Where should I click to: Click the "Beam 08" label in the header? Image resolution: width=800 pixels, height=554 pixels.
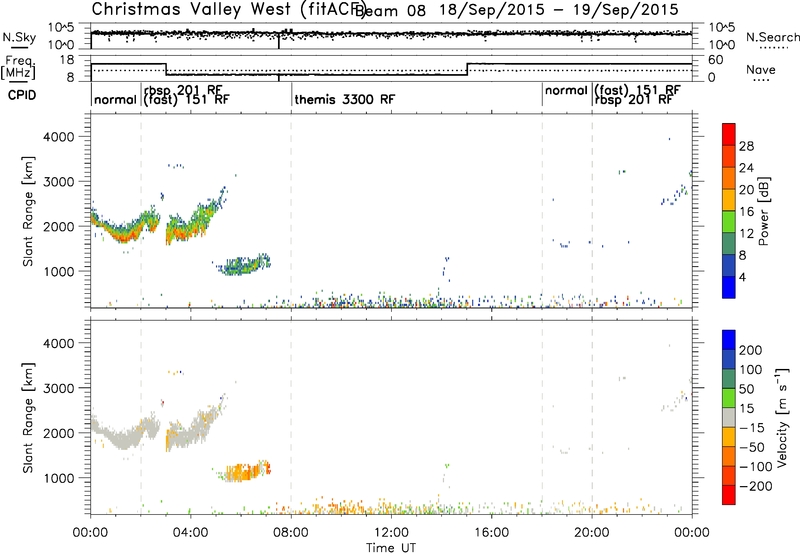(x=391, y=10)
